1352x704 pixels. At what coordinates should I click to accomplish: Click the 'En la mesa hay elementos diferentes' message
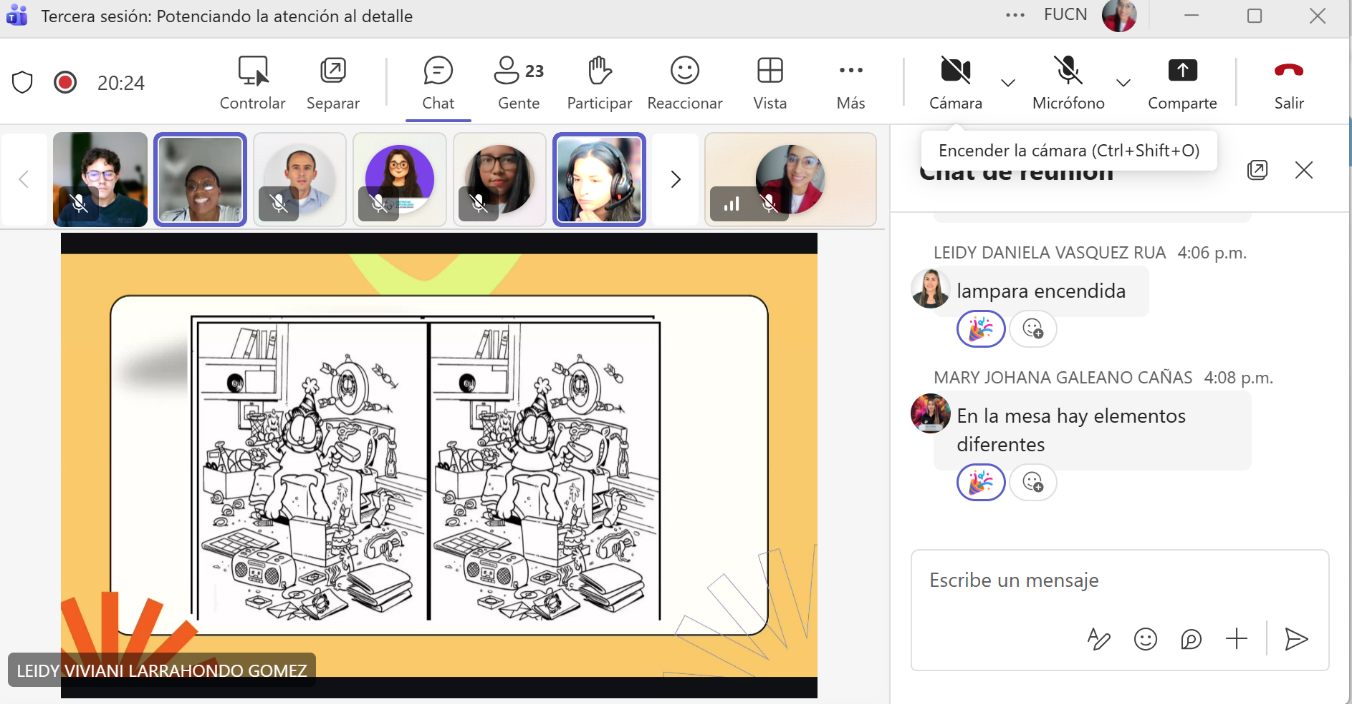tap(1092, 430)
